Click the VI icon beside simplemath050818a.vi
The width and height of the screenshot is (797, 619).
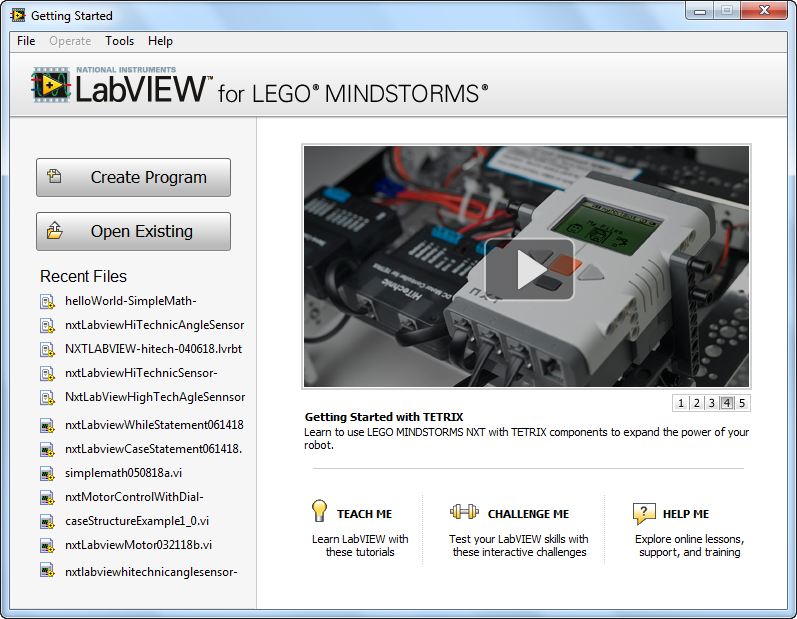click(47, 474)
